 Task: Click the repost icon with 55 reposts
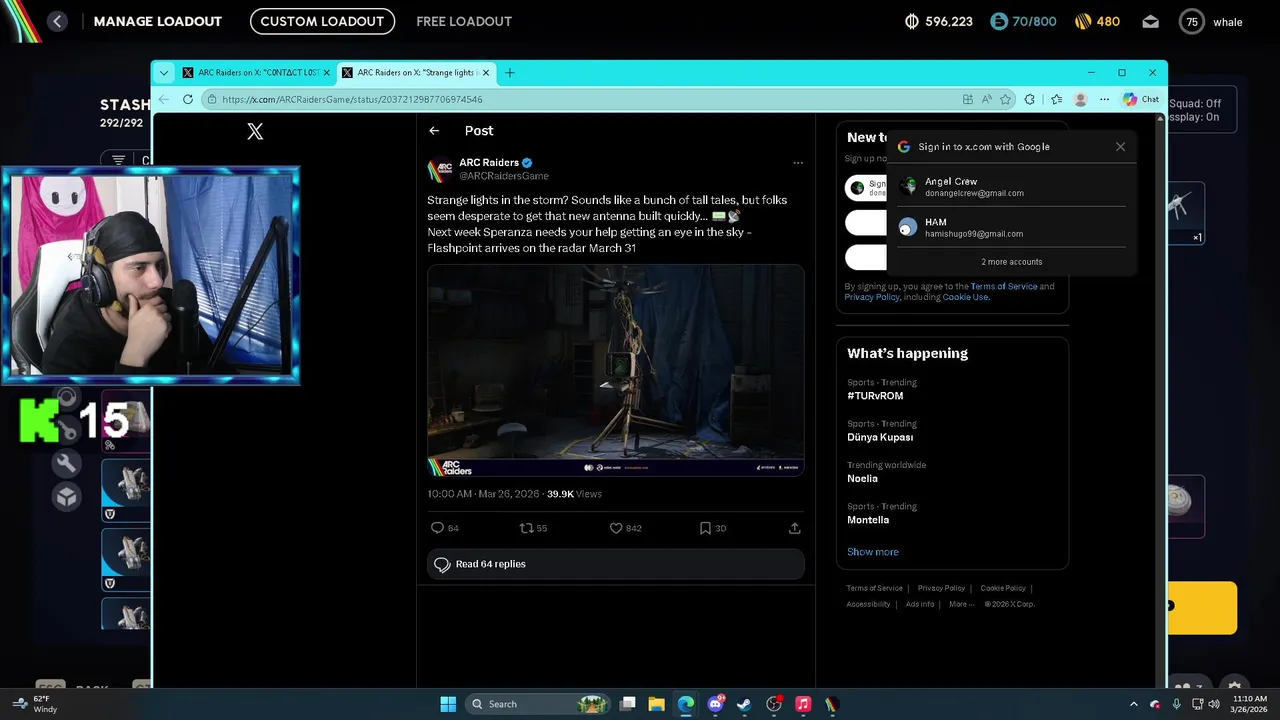[x=526, y=528]
